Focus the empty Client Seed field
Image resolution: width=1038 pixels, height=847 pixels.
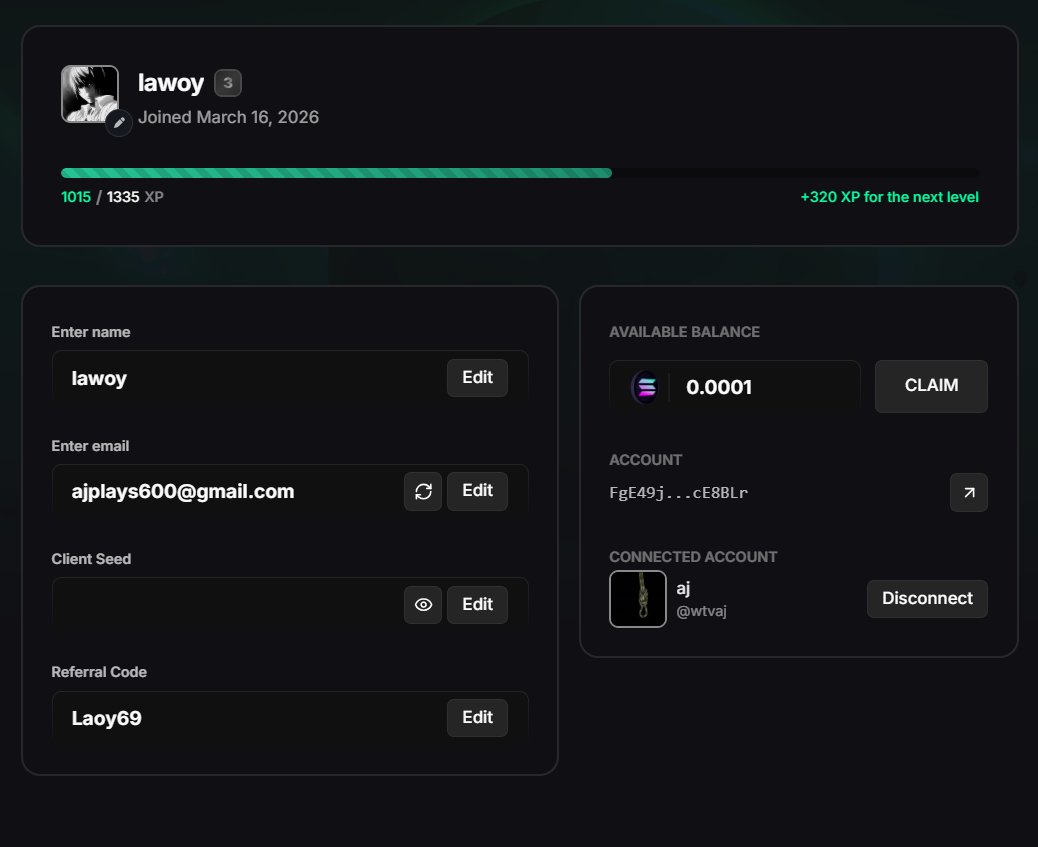tap(290, 605)
